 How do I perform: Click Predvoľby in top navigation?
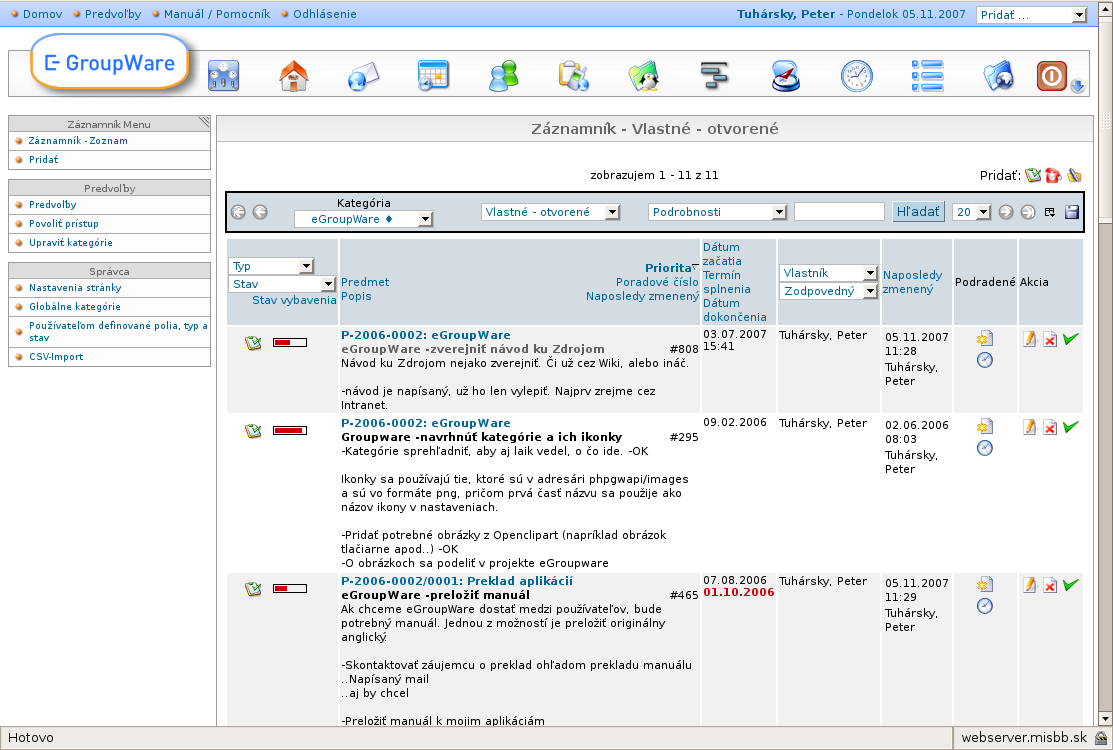click(113, 14)
